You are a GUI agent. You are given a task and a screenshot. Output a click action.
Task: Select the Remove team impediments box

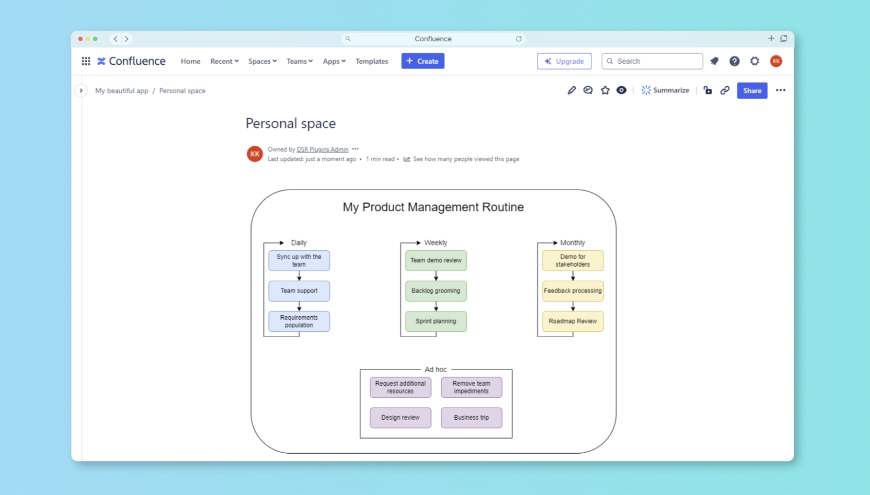pos(472,387)
